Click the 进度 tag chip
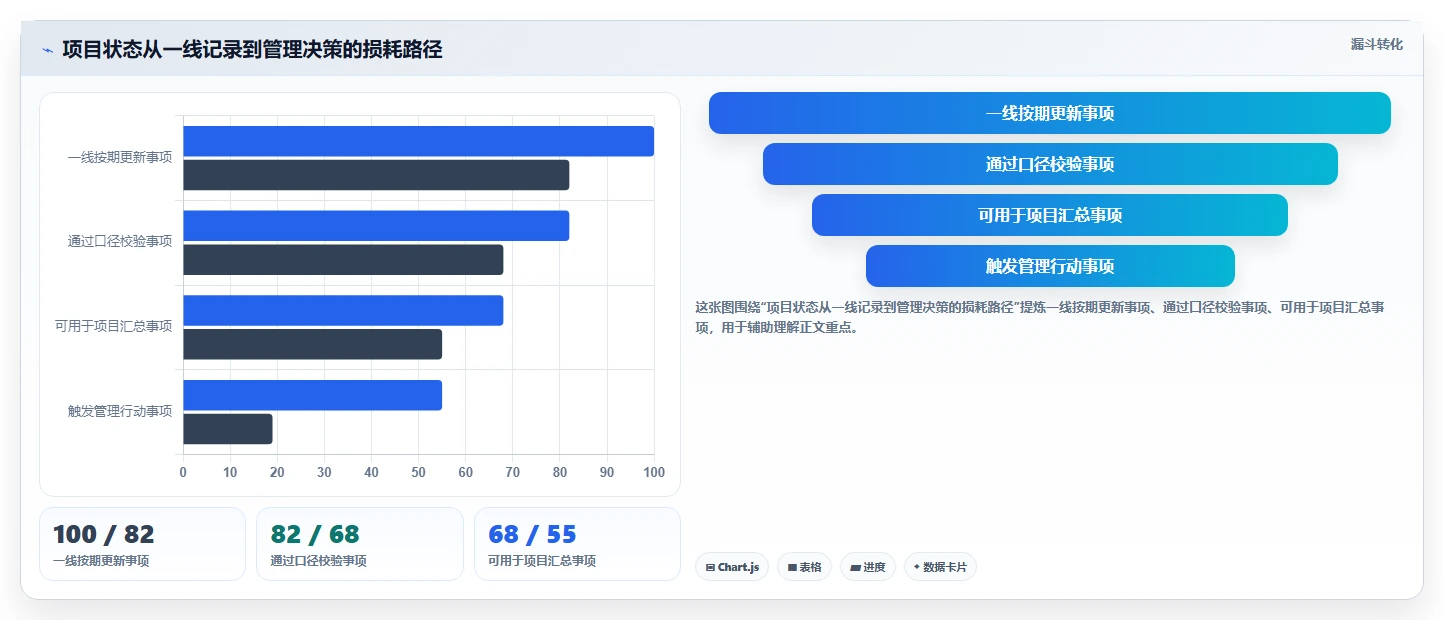This screenshot has width=1444, height=620. pos(868,567)
